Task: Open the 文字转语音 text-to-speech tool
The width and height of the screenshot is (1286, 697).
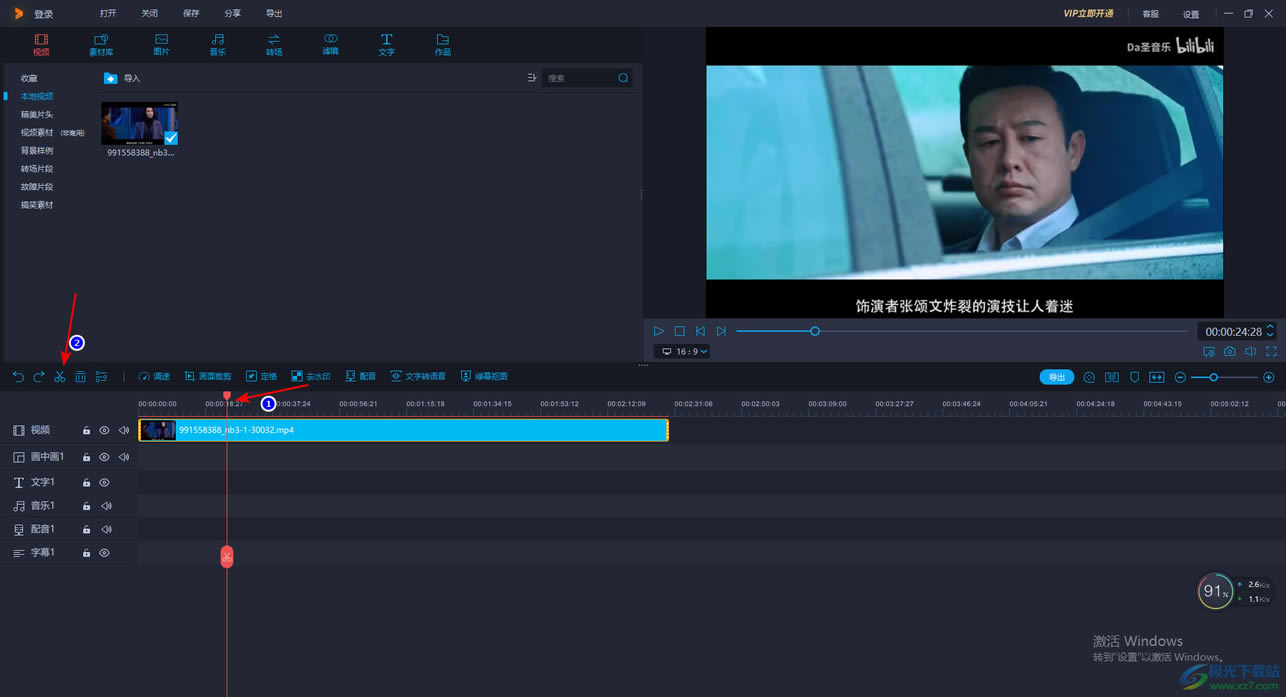Action: pyautogui.click(x=418, y=377)
